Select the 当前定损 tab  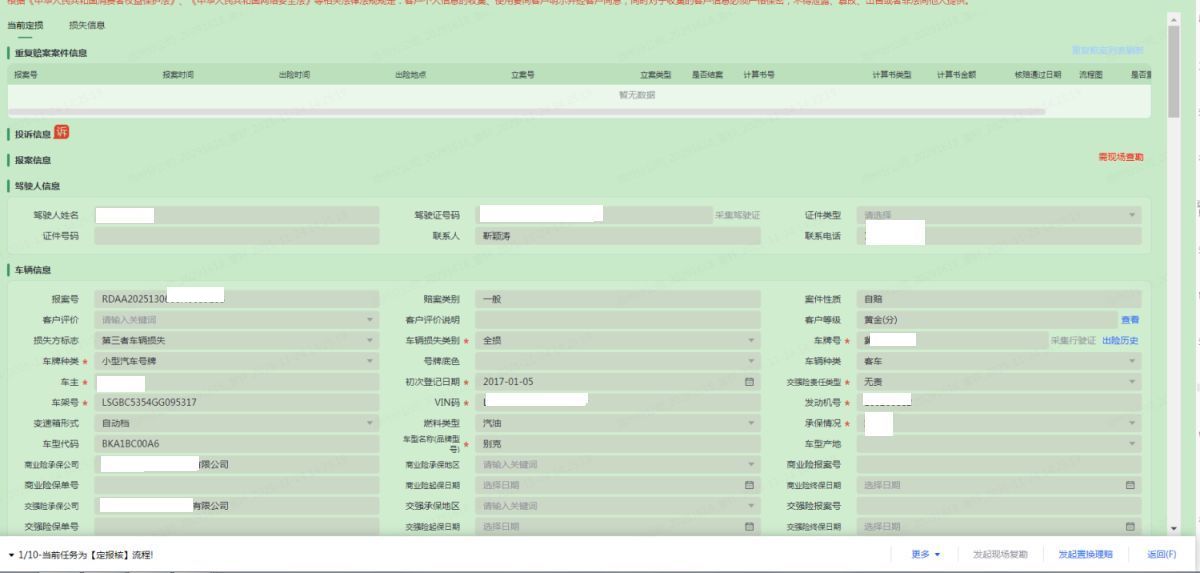click(25, 25)
